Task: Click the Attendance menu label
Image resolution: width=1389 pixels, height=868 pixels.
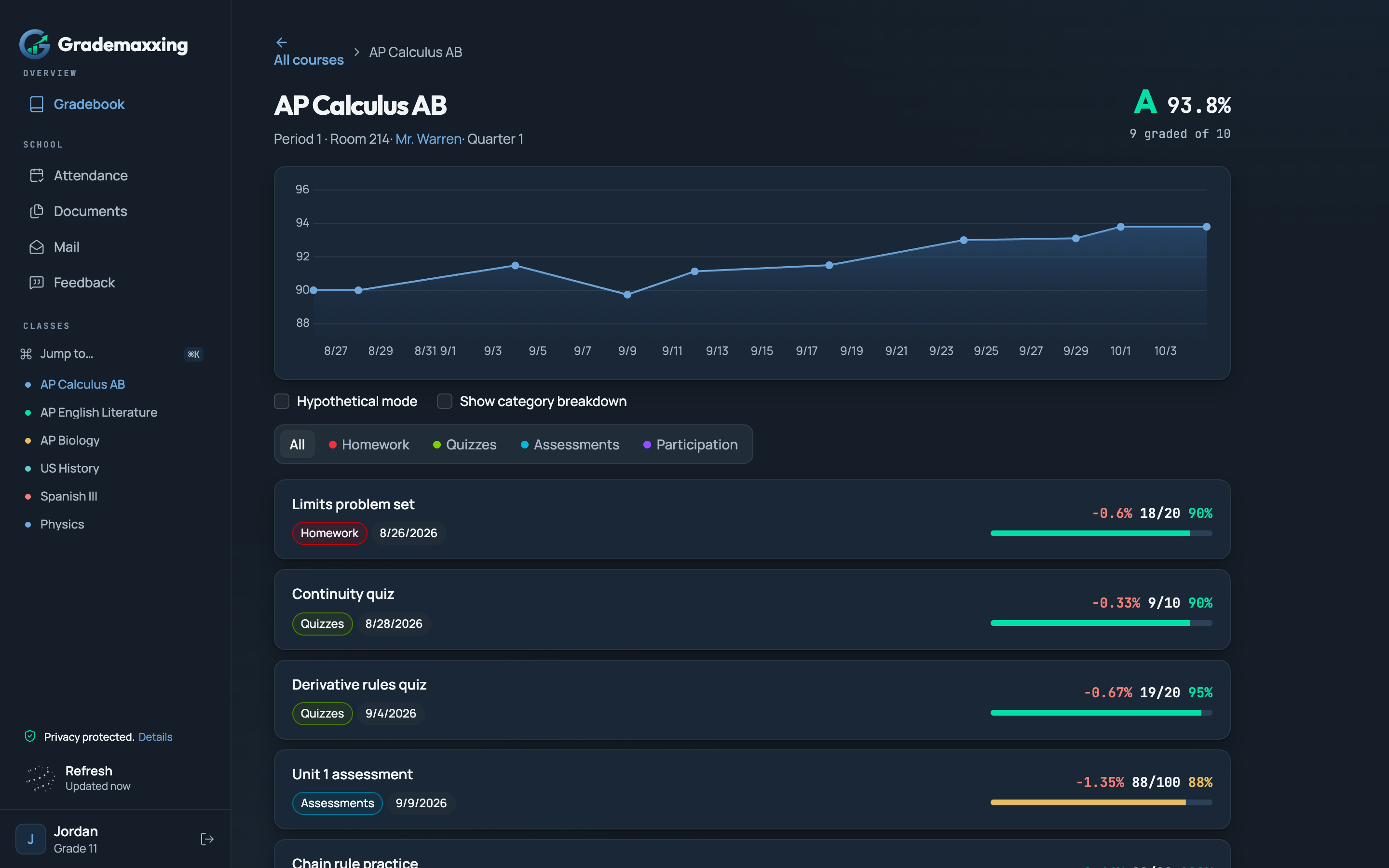Action: [91, 175]
